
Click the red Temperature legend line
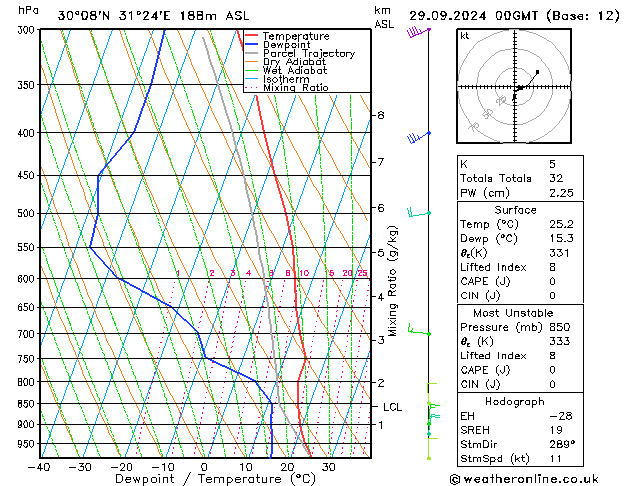click(x=251, y=36)
